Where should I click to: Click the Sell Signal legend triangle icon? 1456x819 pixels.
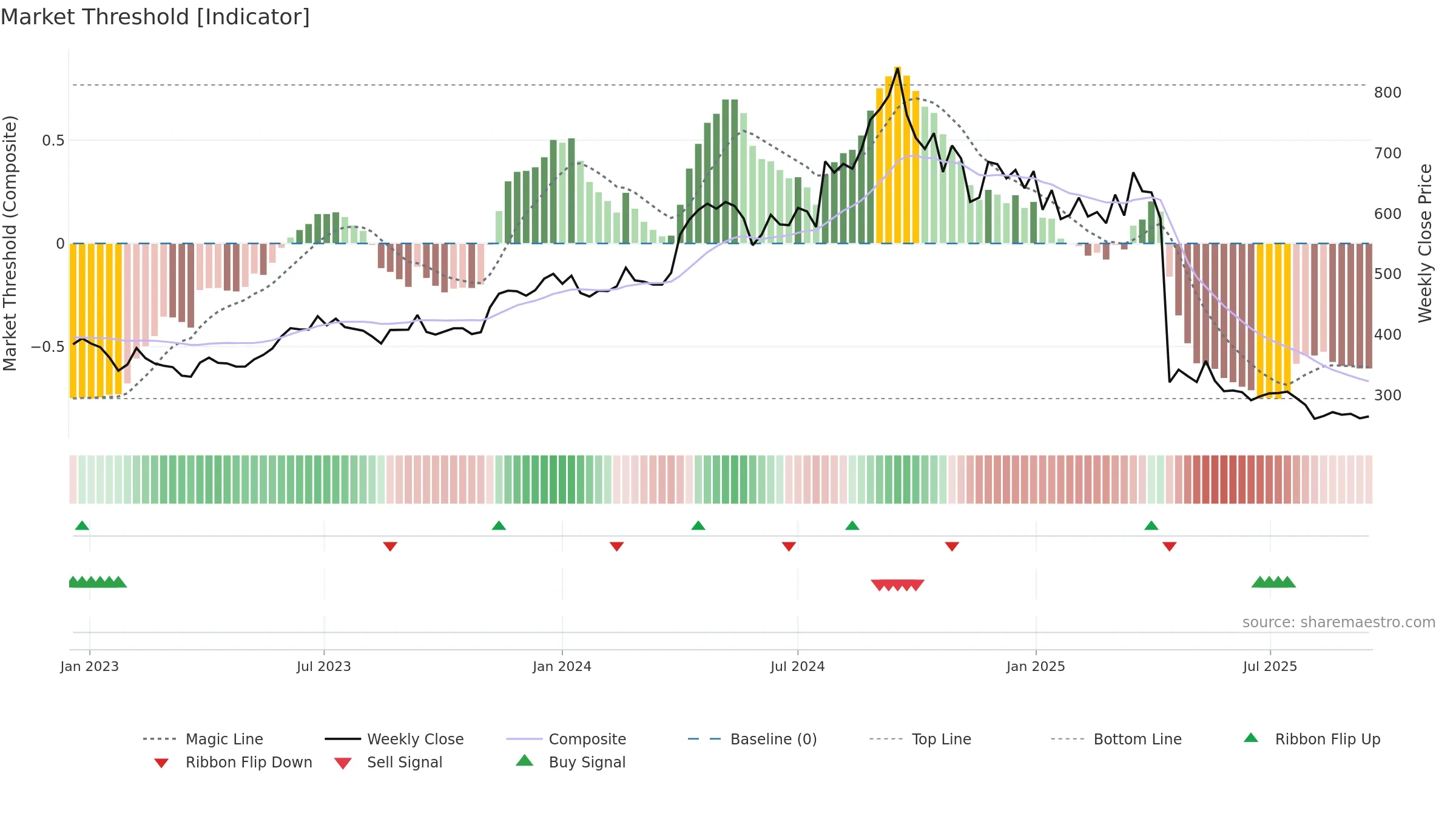coord(343,763)
